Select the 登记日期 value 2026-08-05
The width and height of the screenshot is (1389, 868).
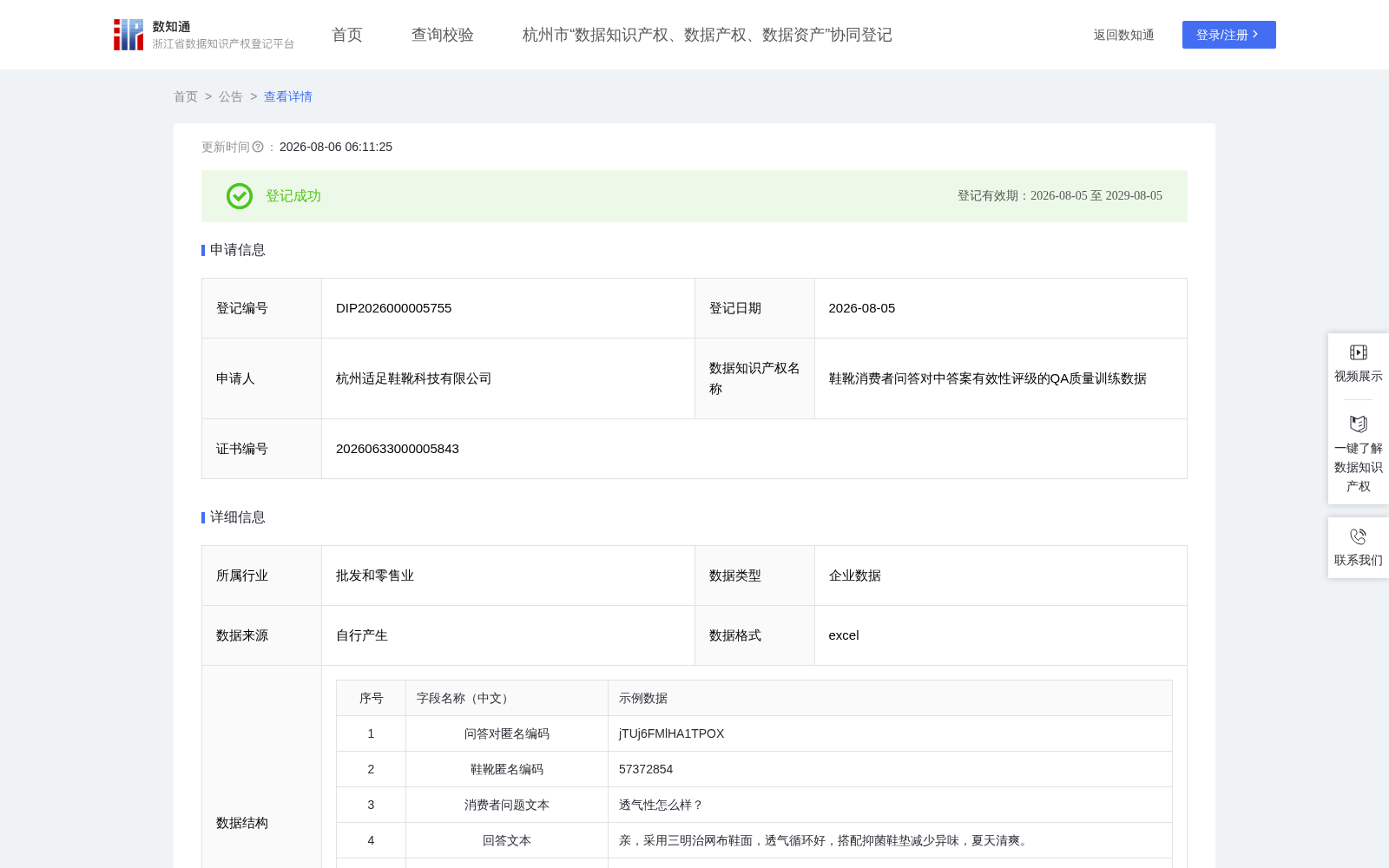862,308
